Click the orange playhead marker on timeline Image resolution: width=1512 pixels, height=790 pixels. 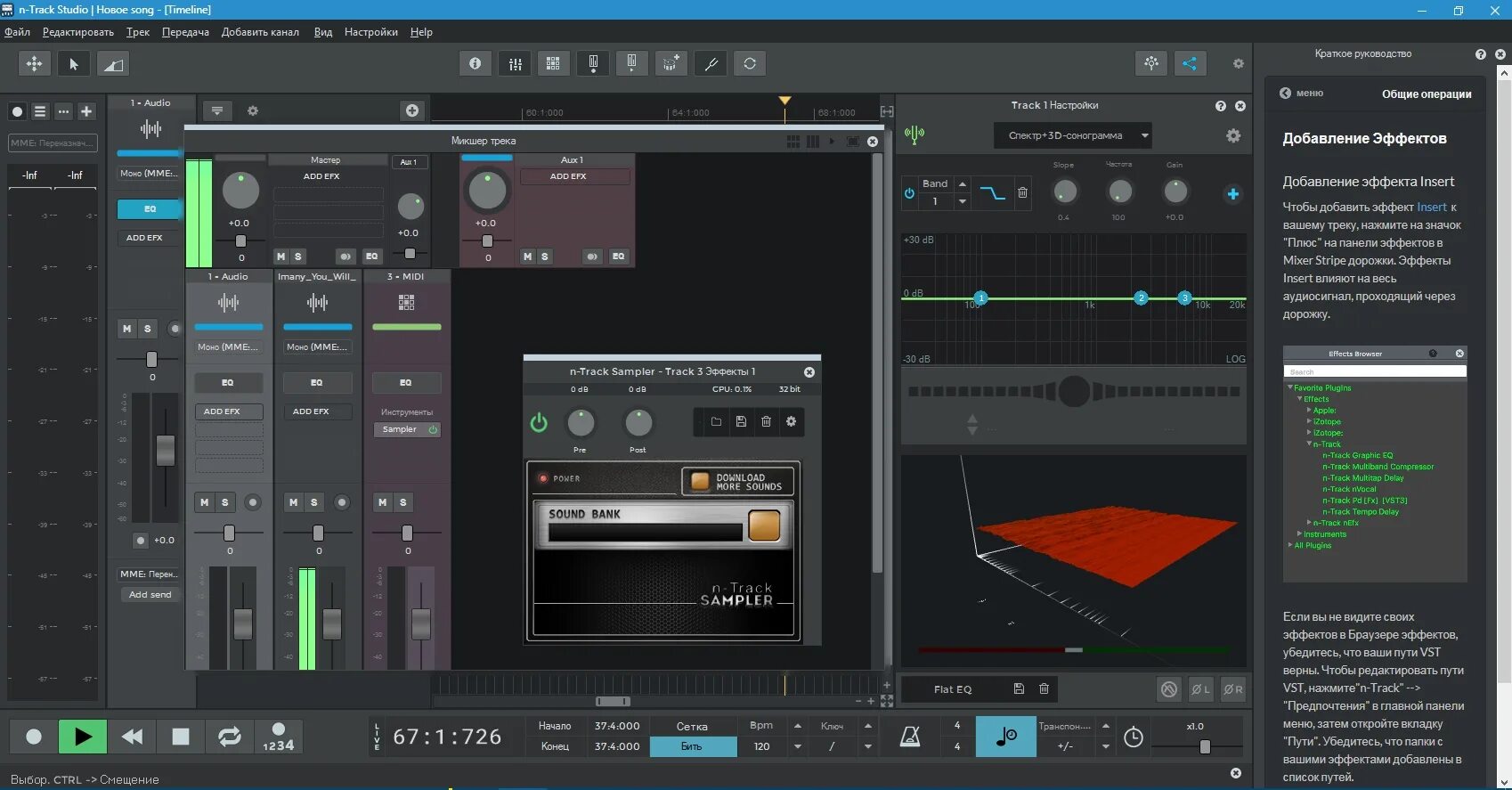click(784, 102)
